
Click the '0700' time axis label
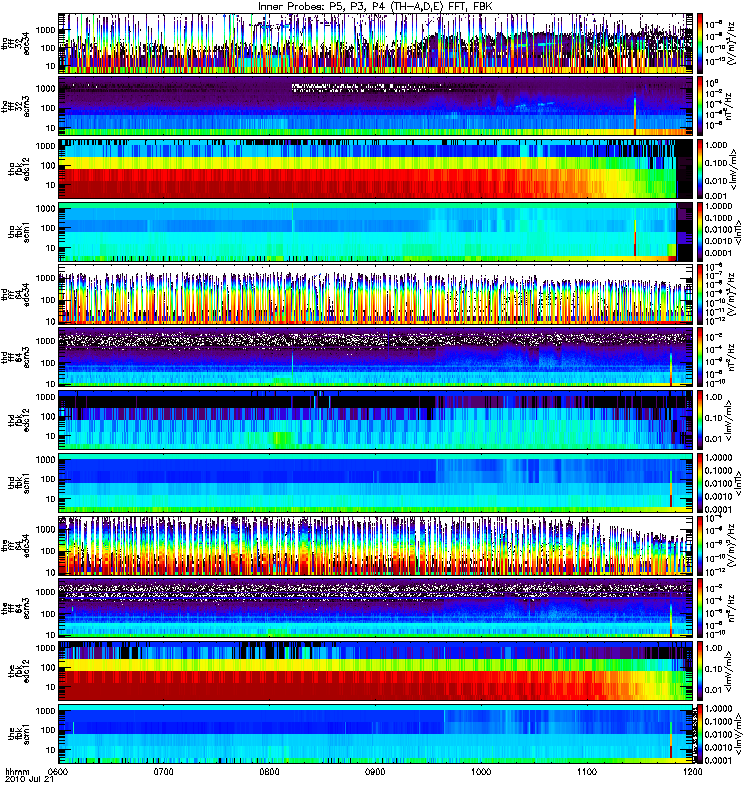point(164,771)
